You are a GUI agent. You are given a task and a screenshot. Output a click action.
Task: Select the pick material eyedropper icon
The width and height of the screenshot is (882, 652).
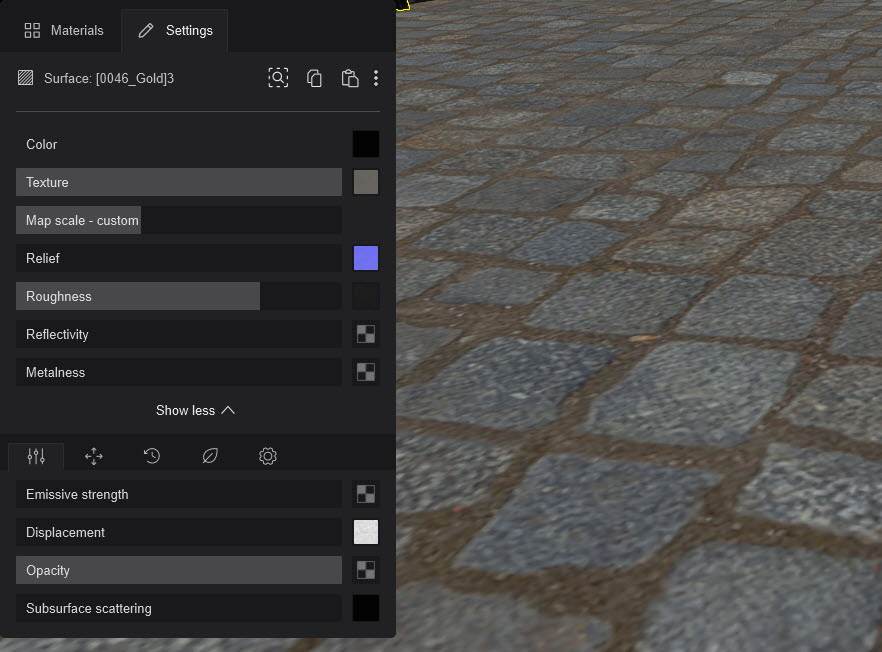click(278, 77)
